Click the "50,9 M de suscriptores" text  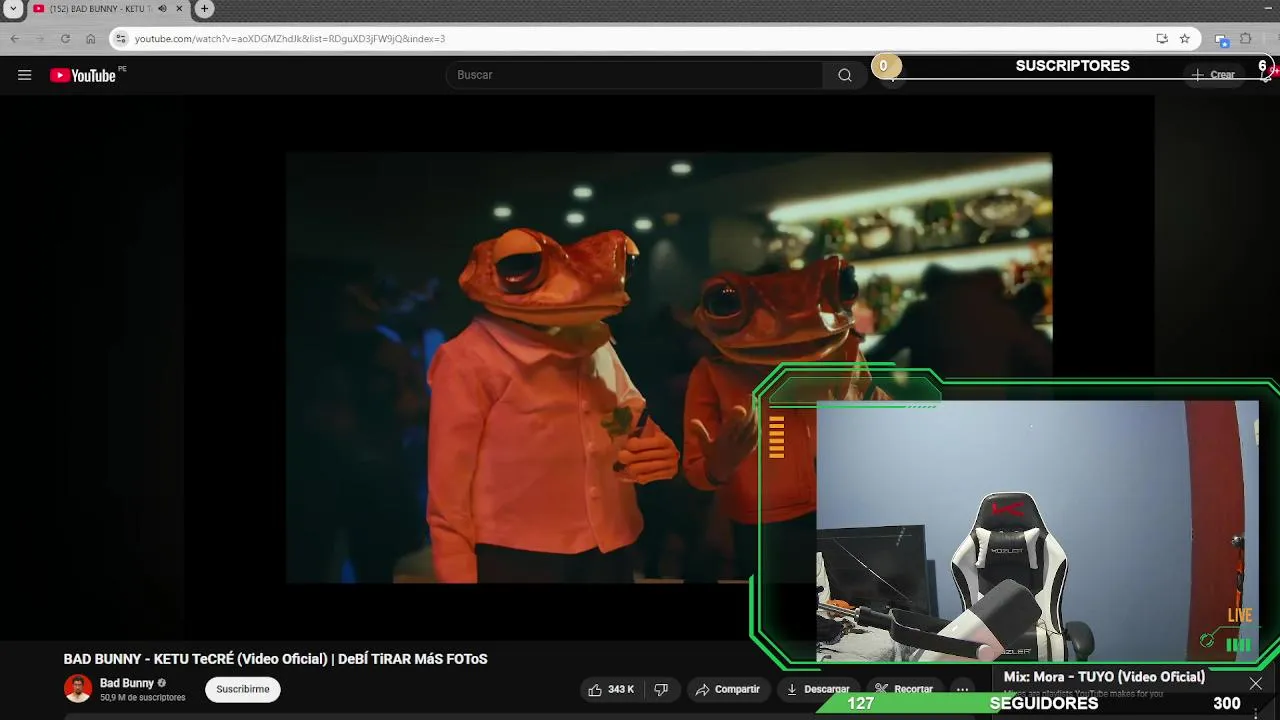point(143,698)
